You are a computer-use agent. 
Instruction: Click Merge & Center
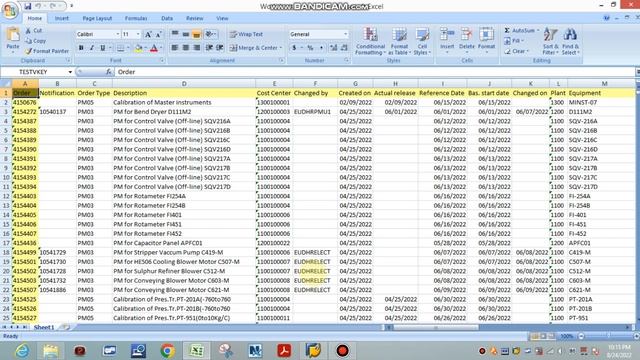pyautogui.click(x=256, y=48)
